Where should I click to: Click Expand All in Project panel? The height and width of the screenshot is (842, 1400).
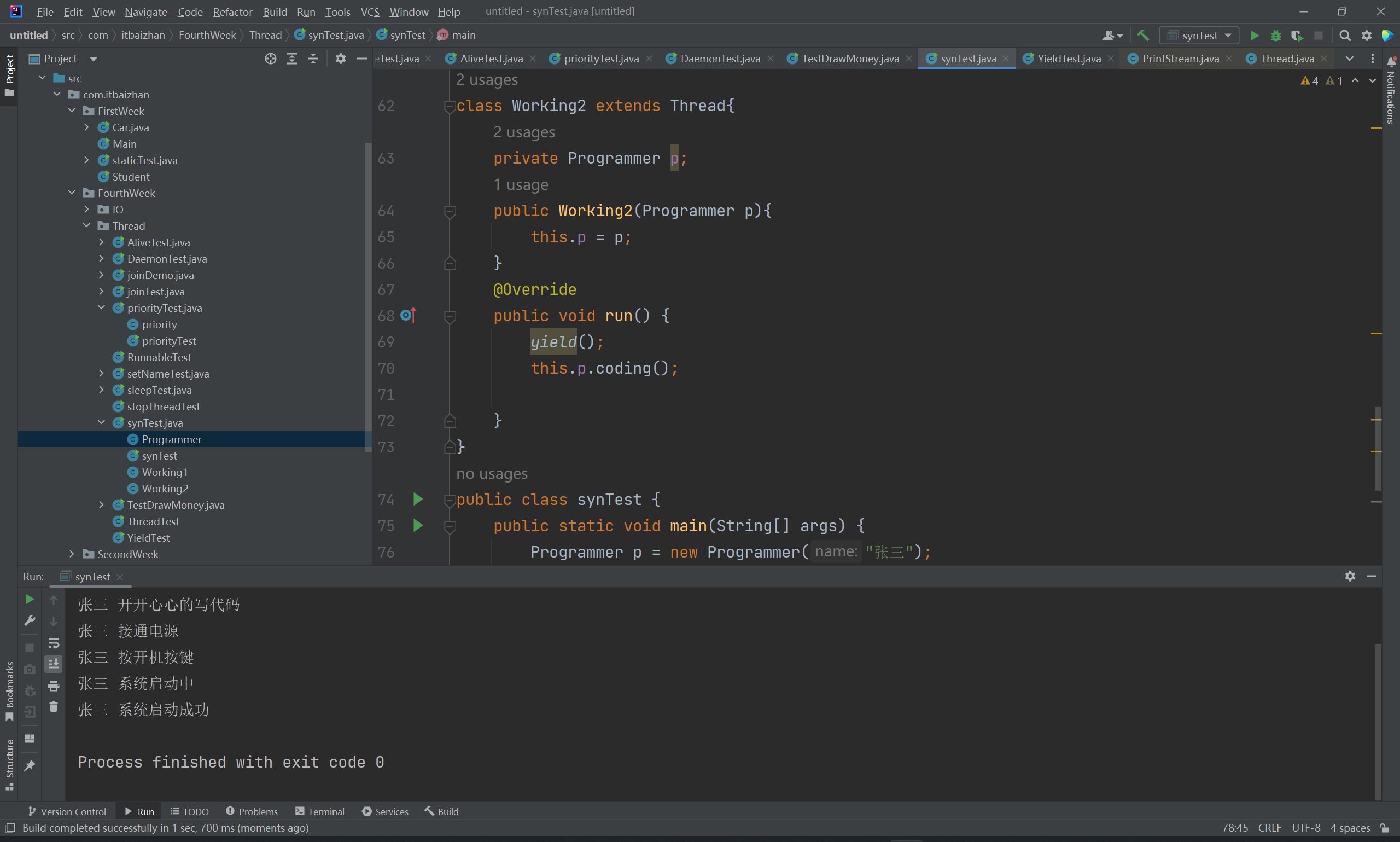292,59
